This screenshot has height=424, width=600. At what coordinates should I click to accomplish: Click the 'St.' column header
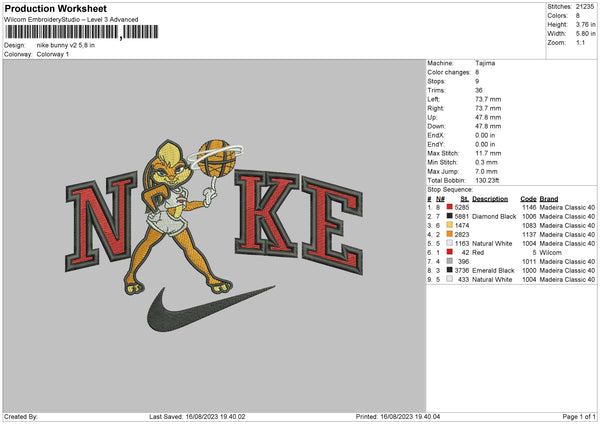[465, 199]
